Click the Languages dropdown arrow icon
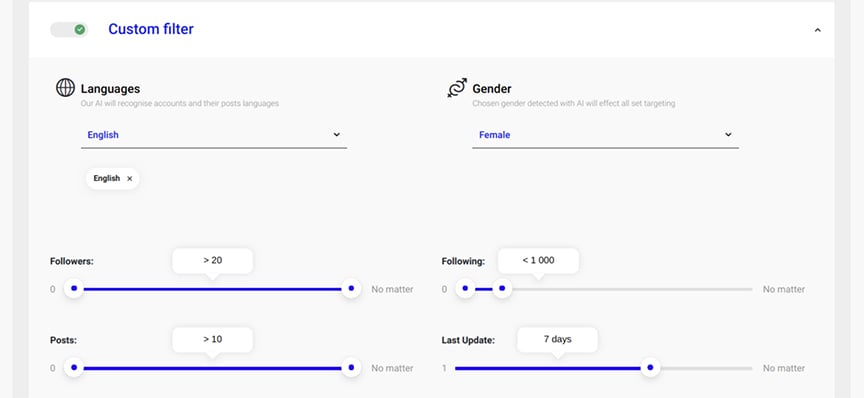 point(337,135)
